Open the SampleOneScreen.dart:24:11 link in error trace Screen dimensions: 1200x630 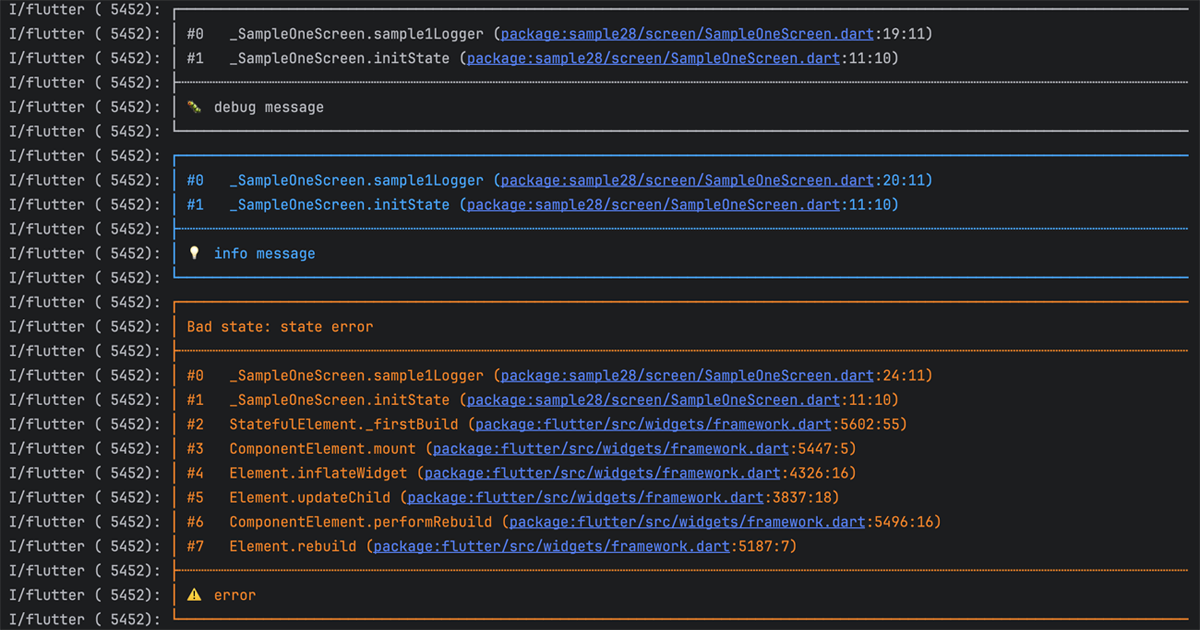pos(686,375)
